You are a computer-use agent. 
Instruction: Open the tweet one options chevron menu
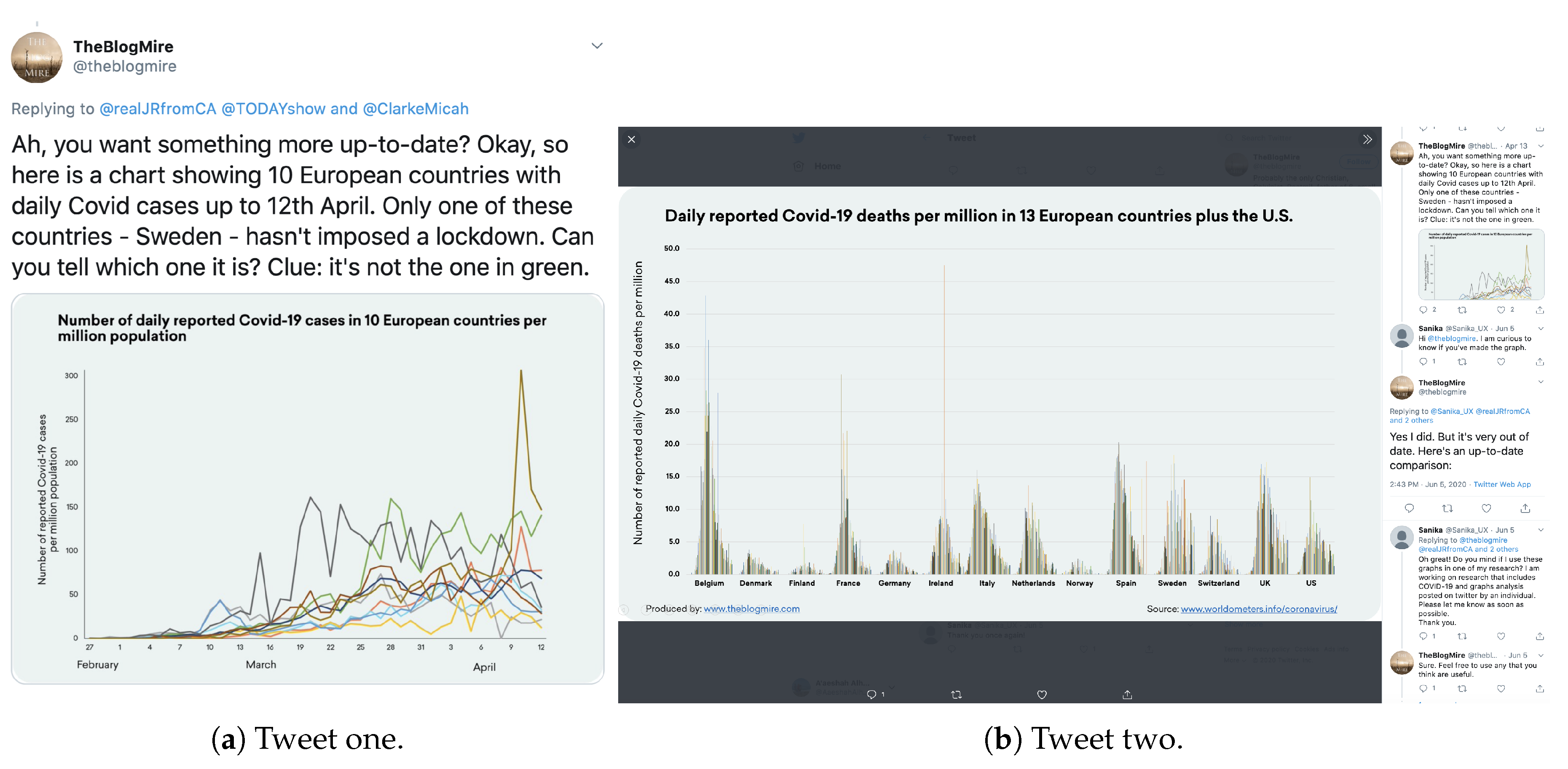tap(597, 45)
